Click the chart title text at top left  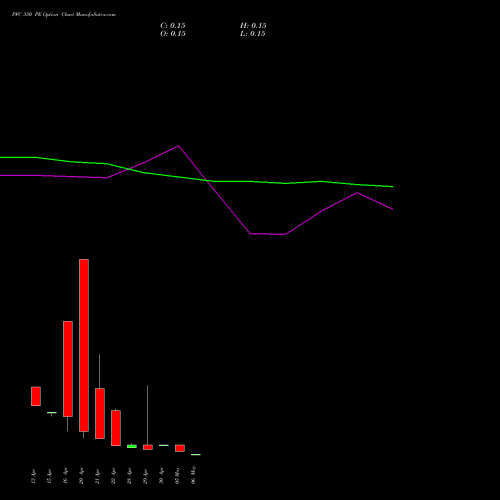(64, 15)
